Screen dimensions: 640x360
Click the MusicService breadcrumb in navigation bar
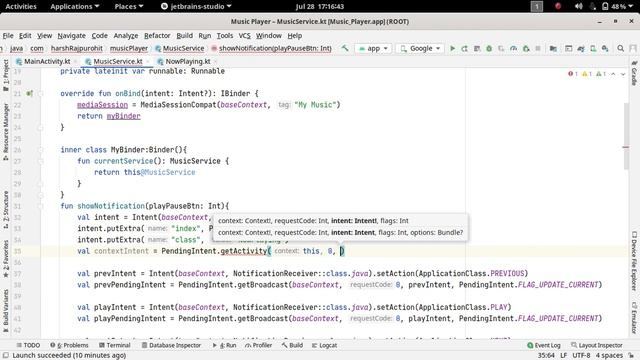[179, 48]
